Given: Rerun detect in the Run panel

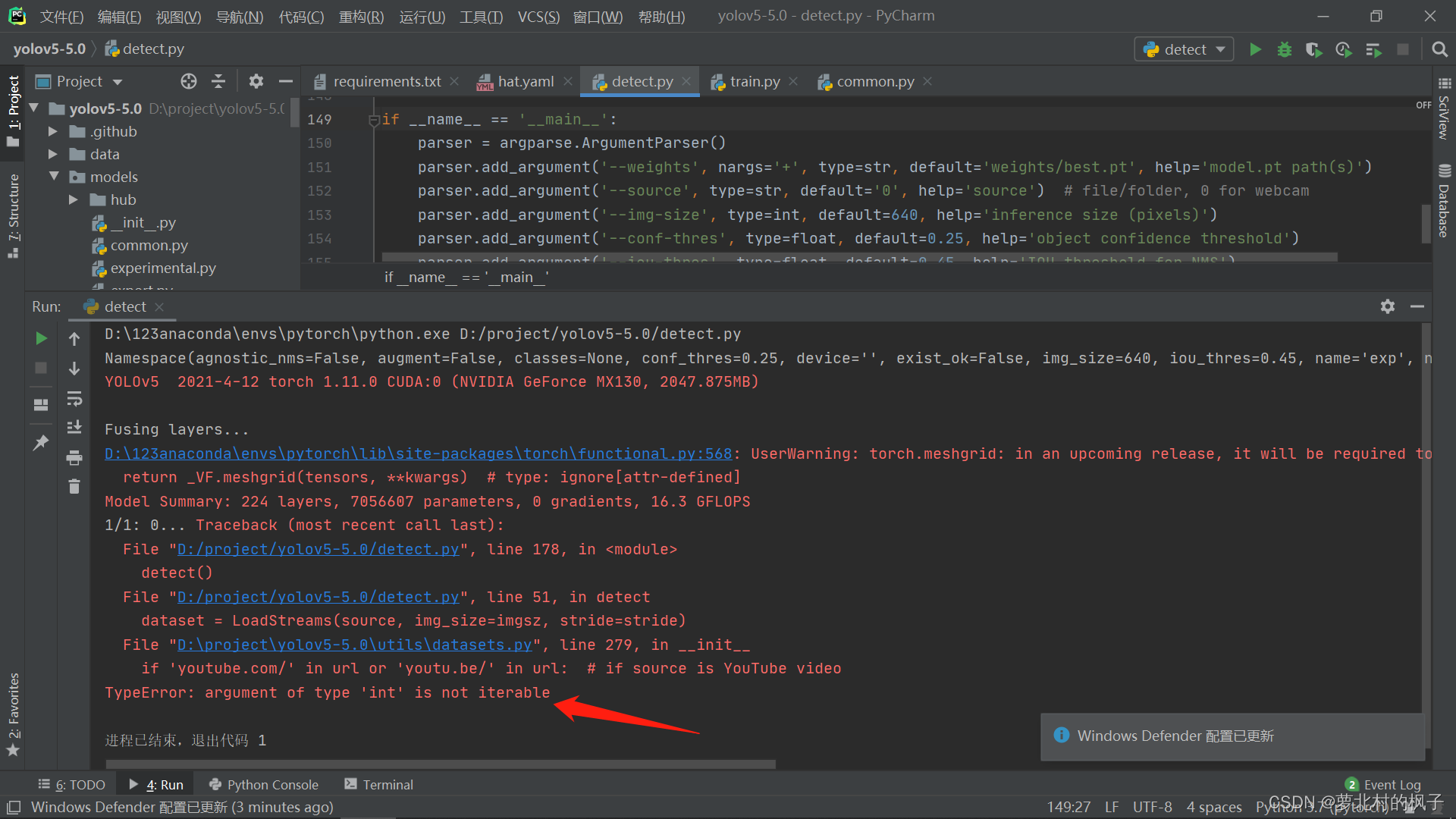Looking at the screenshot, I should pos(41,338).
